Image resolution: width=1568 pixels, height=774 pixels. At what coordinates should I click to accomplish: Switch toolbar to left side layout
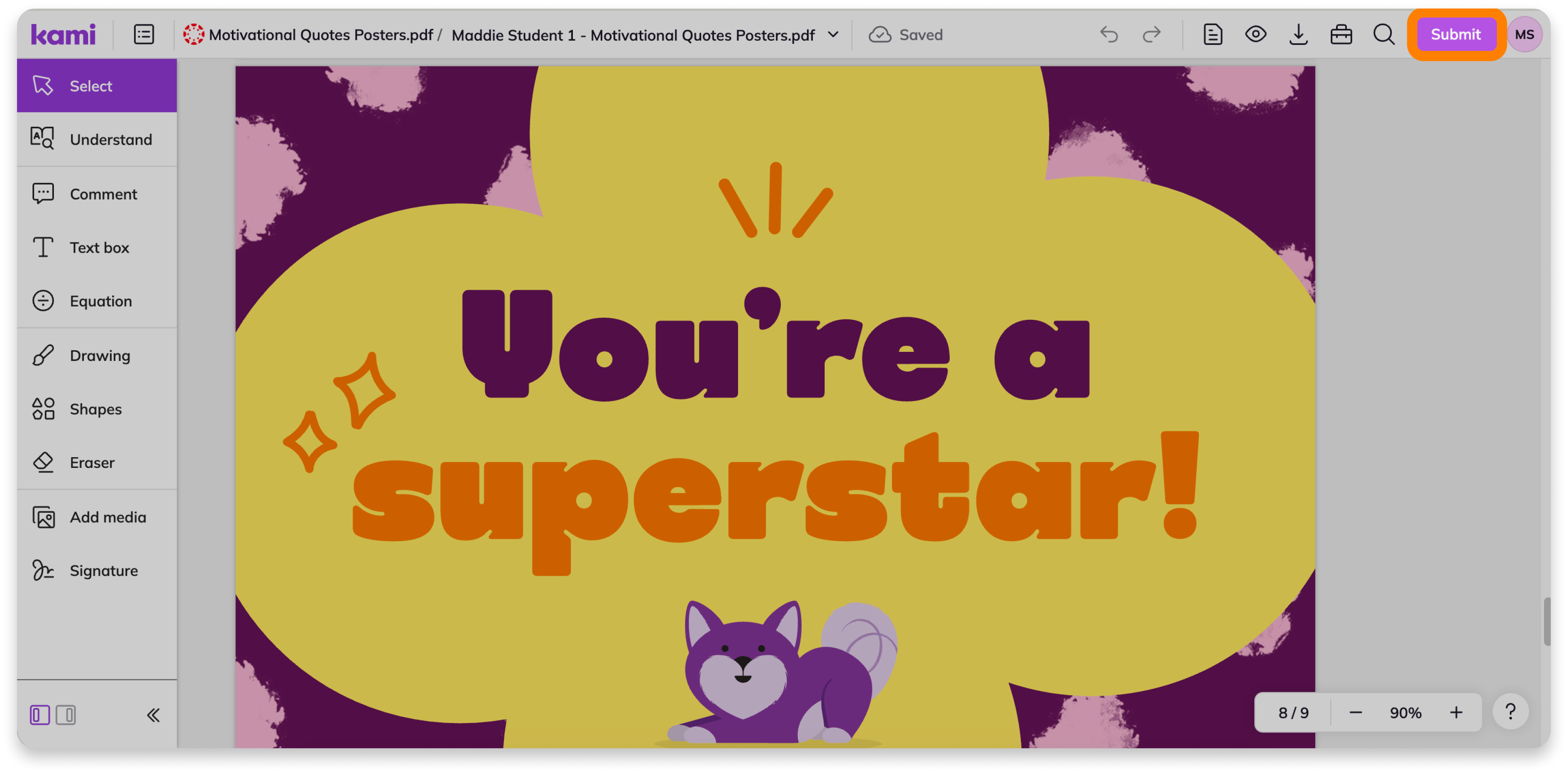39,715
